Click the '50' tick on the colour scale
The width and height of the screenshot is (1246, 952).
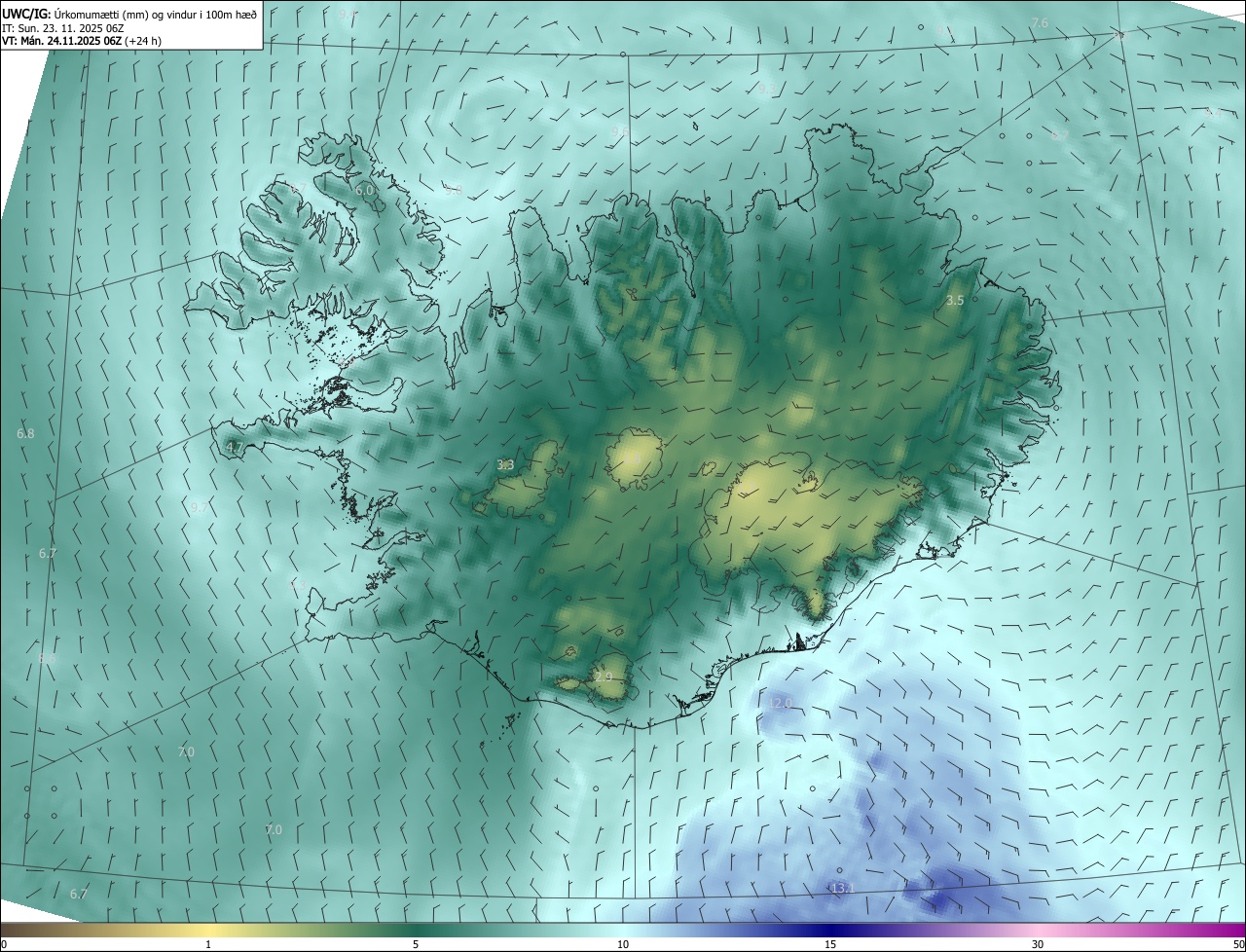[1237, 944]
